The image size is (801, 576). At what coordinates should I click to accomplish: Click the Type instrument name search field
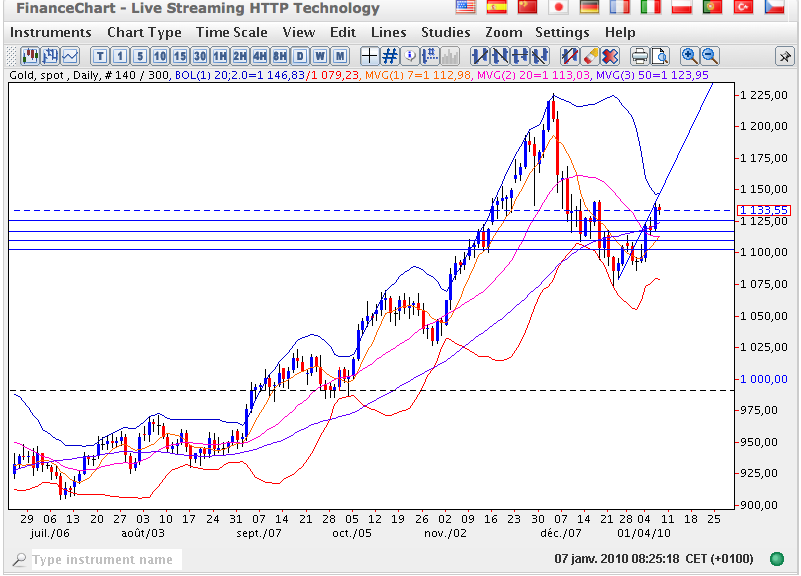coord(102,560)
